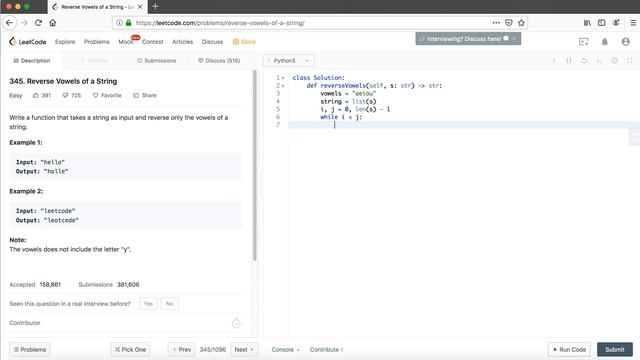The image size is (640, 360).
Task: Go back in browser history
Action: pyautogui.click(x=9, y=23)
